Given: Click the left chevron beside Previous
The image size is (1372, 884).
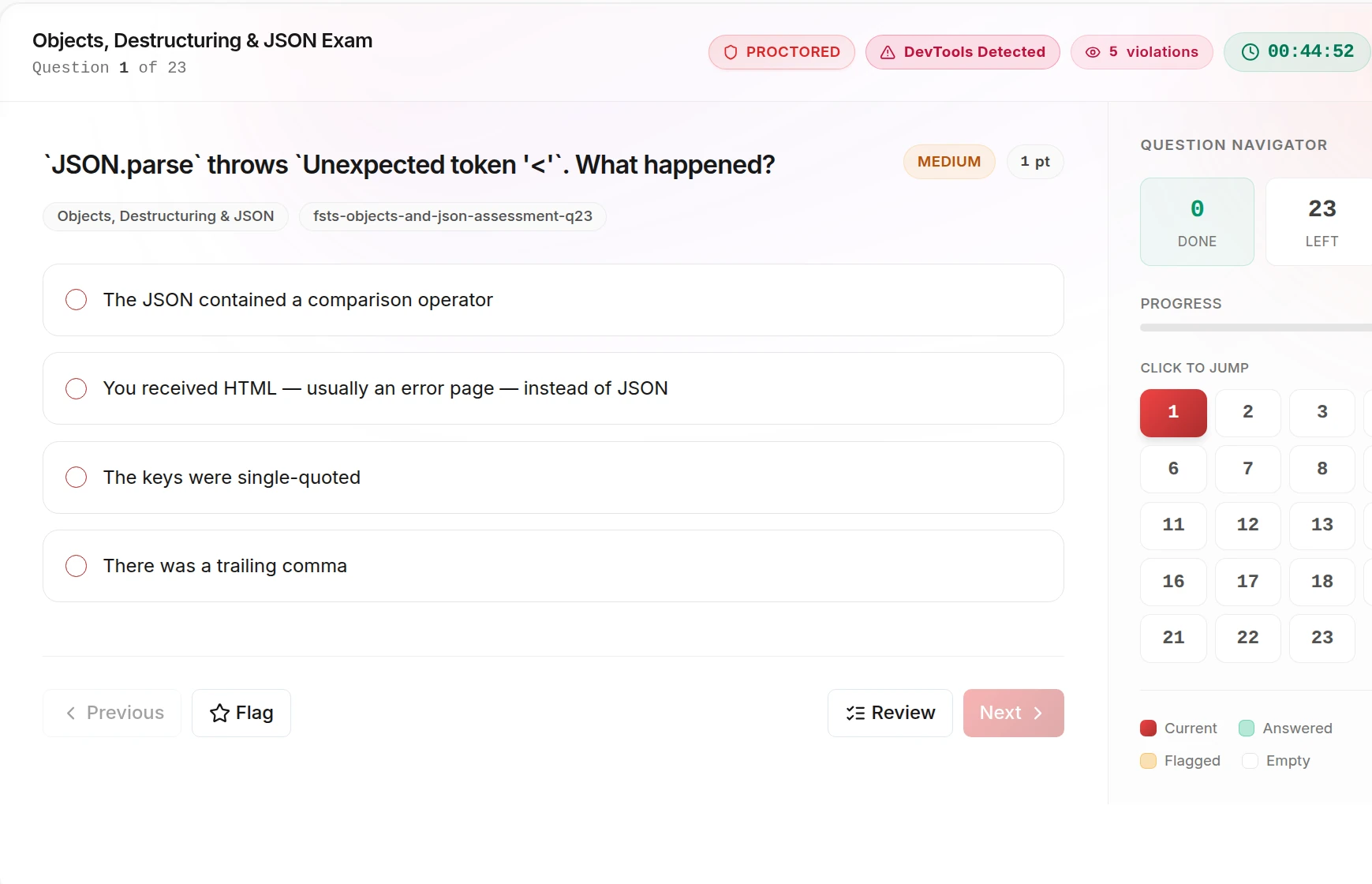Looking at the screenshot, I should pyautogui.click(x=71, y=713).
